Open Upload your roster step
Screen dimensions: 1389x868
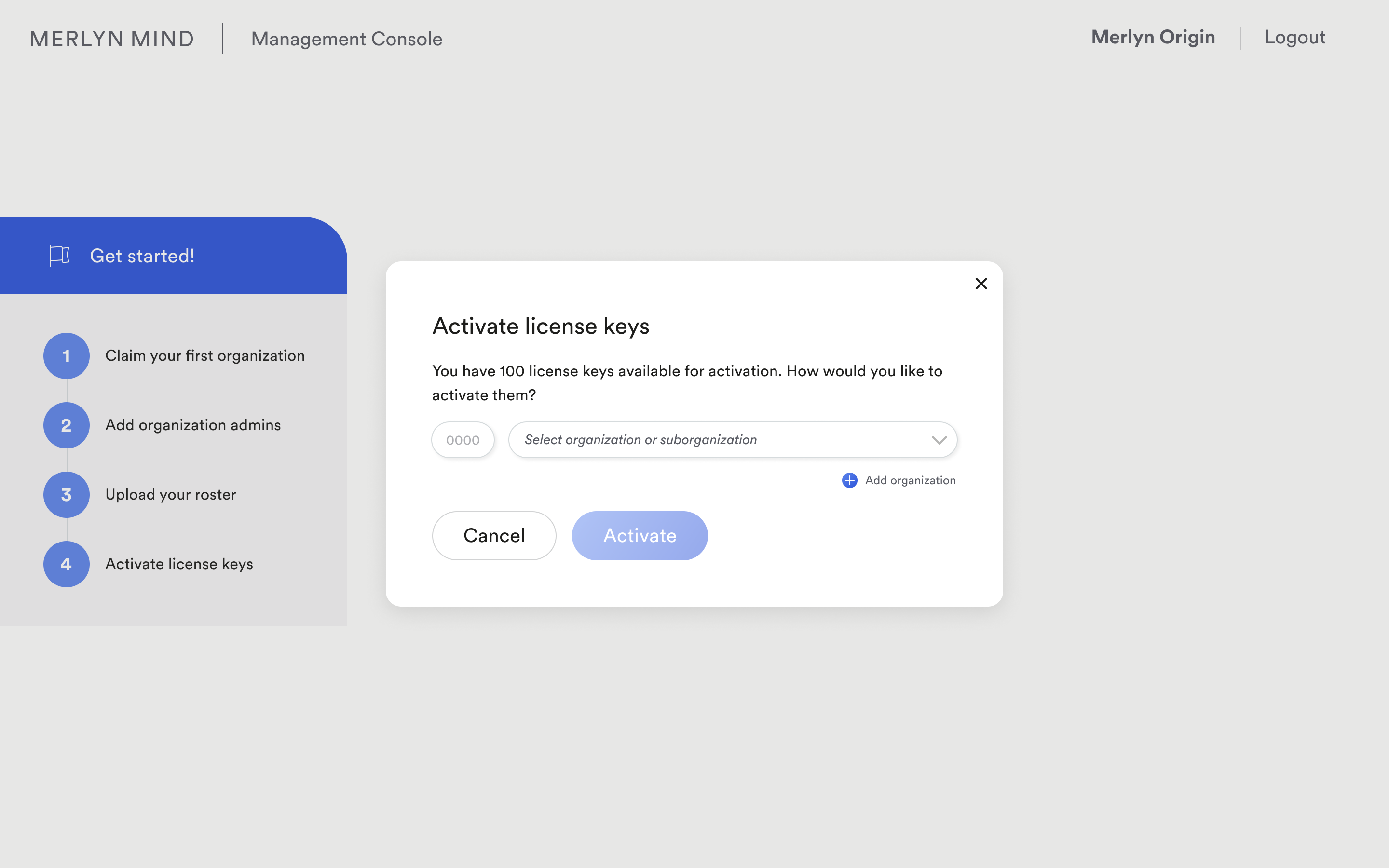click(170, 495)
